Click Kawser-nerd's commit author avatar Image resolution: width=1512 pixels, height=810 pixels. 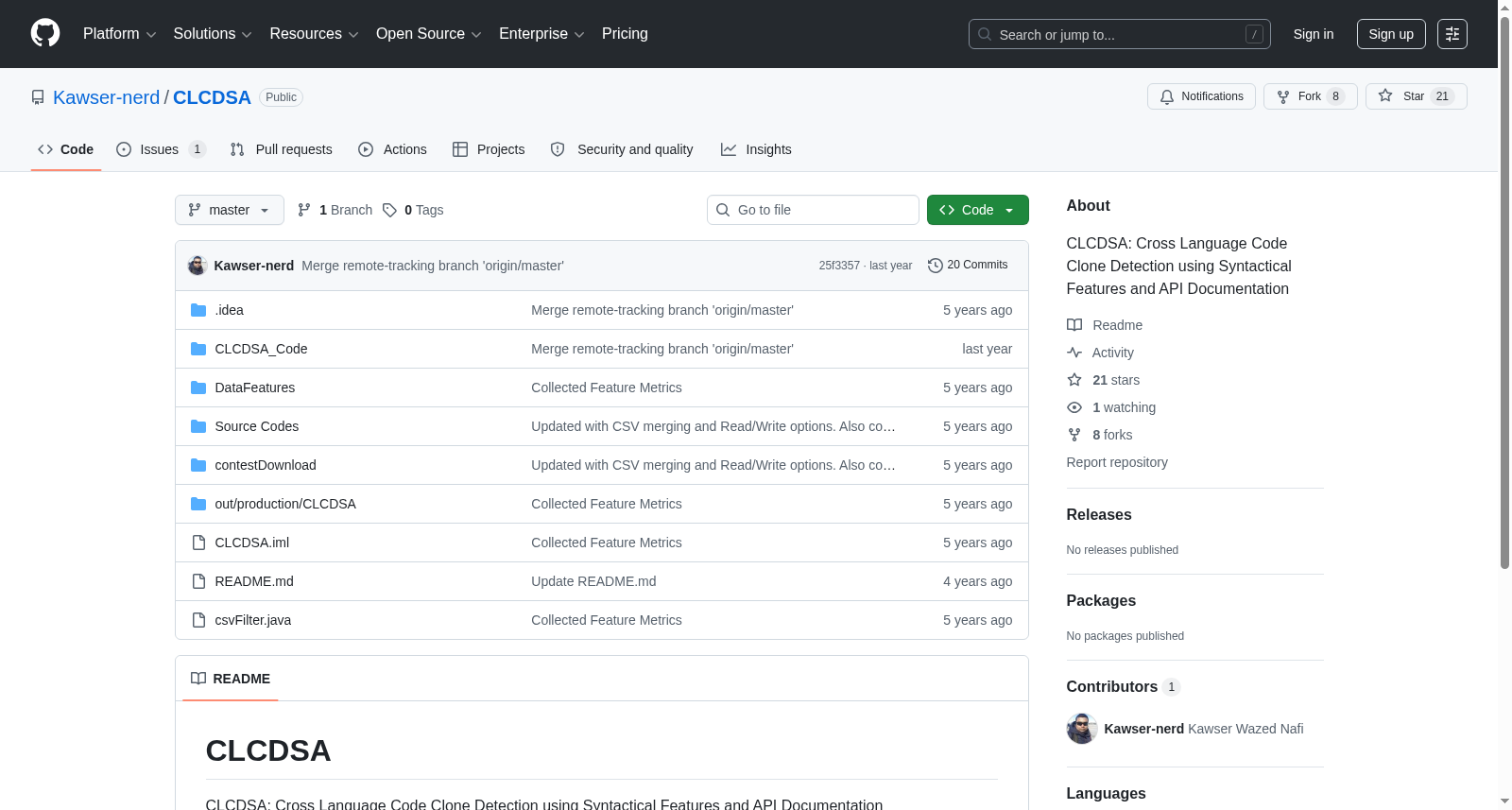point(198,266)
